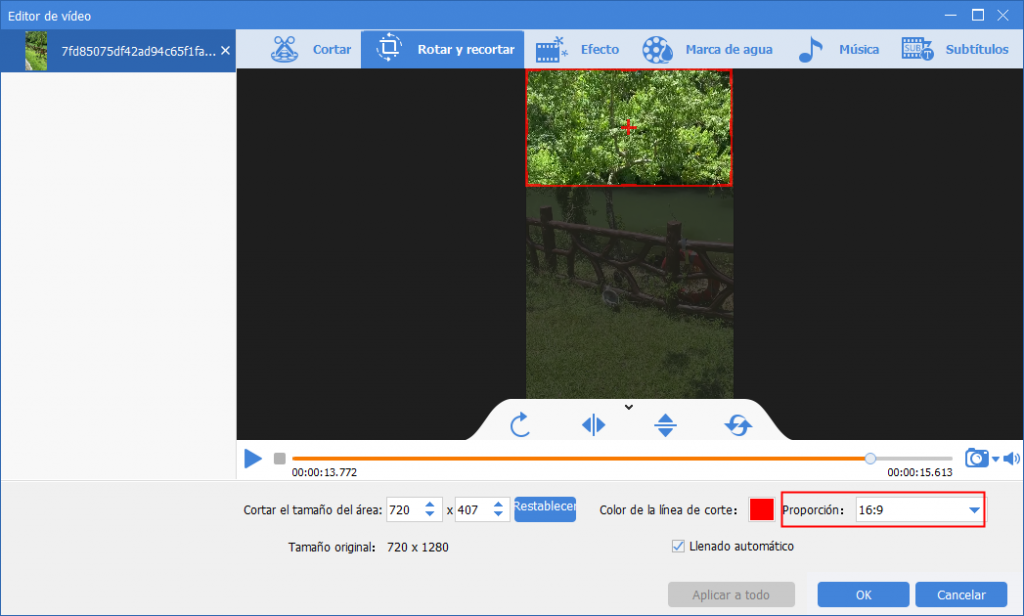Click the rotate clockwise icon
The image size is (1024, 616).
[520, 425]
